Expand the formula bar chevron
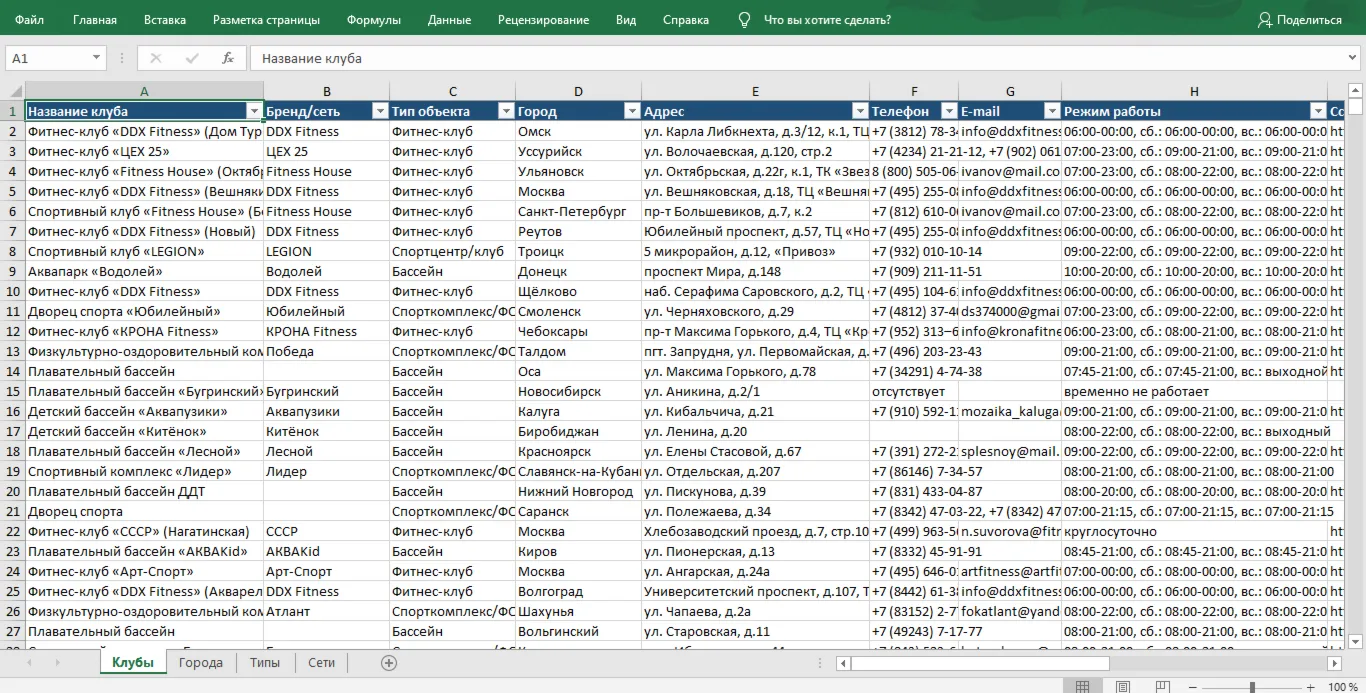 [1351, 58]
